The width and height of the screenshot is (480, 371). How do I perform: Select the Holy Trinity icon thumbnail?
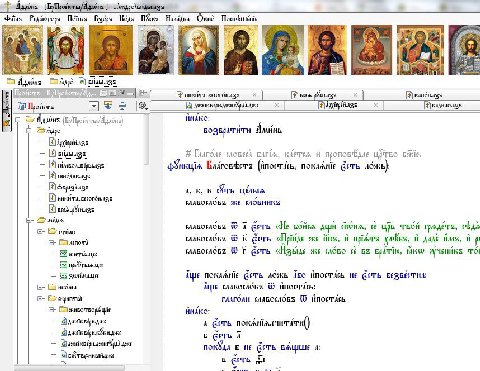click(23, 50)
